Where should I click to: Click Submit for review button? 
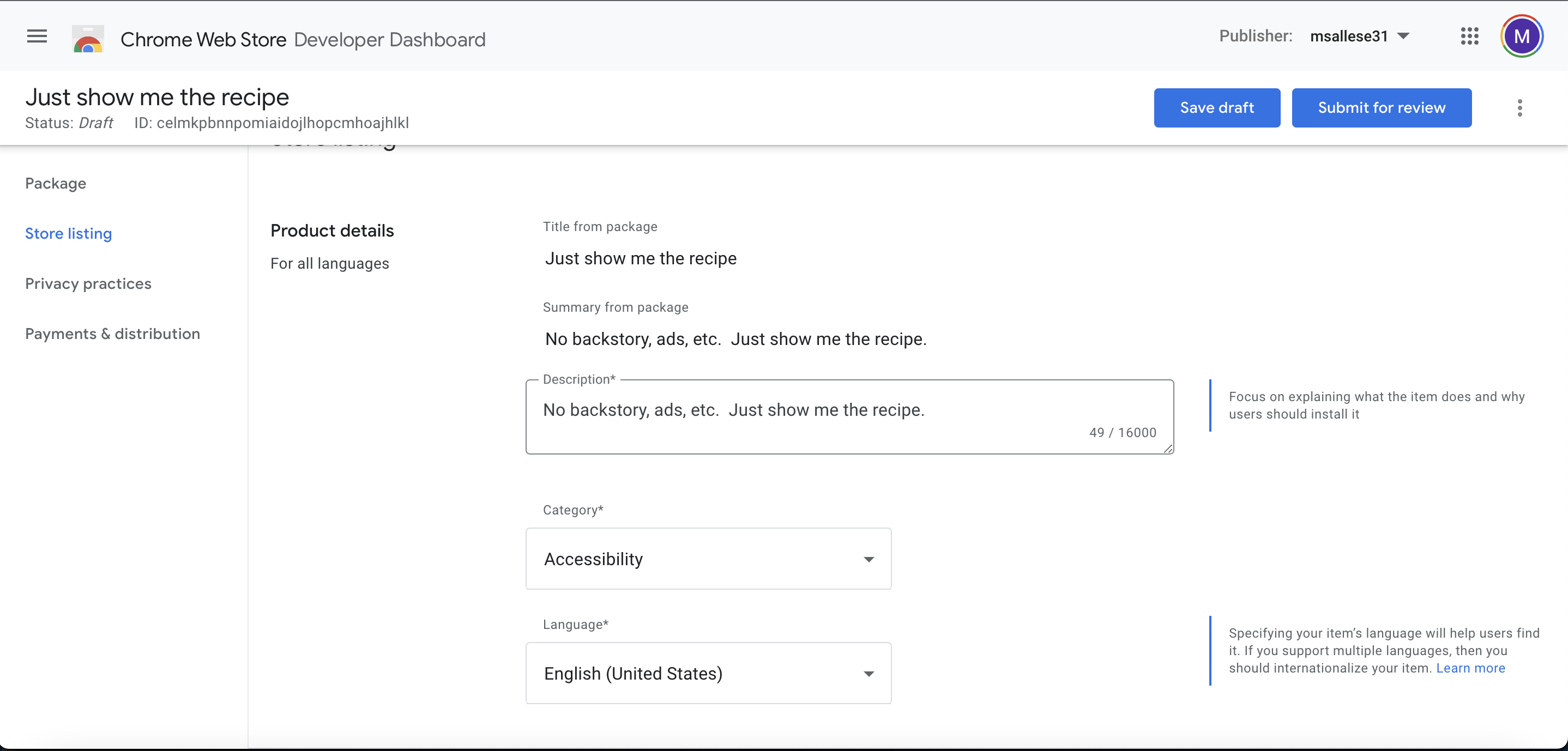tap(1382, 108)
